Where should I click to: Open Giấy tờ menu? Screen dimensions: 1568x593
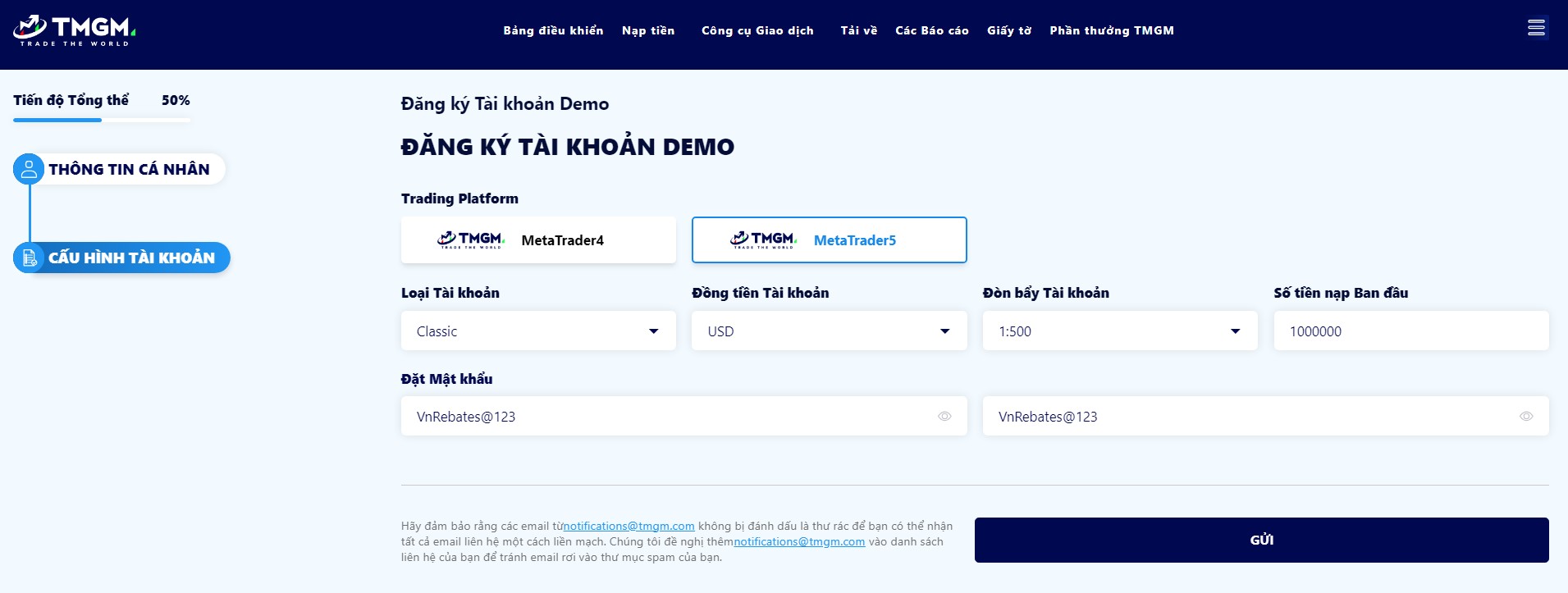(1009, 30)
